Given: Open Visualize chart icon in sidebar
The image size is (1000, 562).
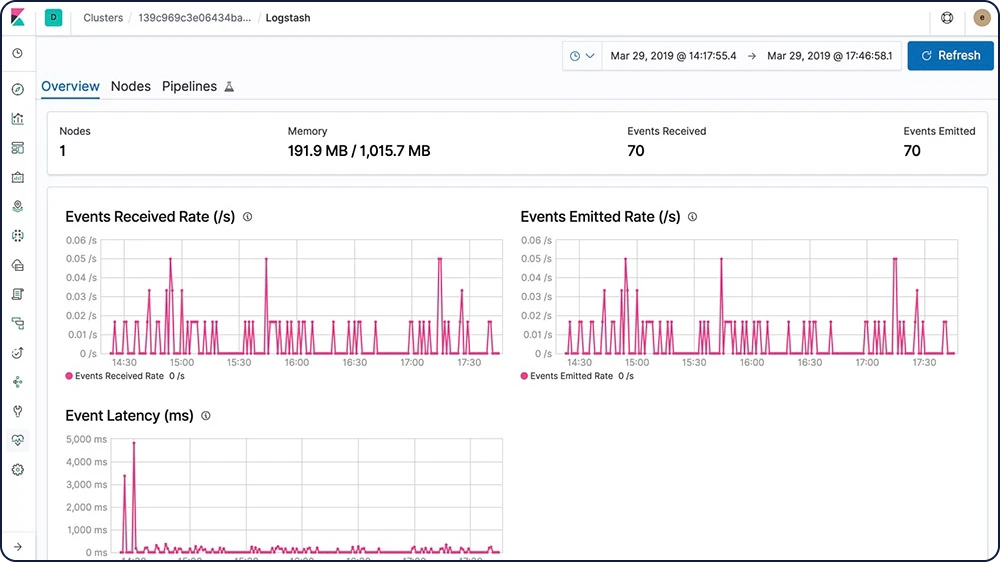Looking at the screenshot, I should tap(18, 119).
